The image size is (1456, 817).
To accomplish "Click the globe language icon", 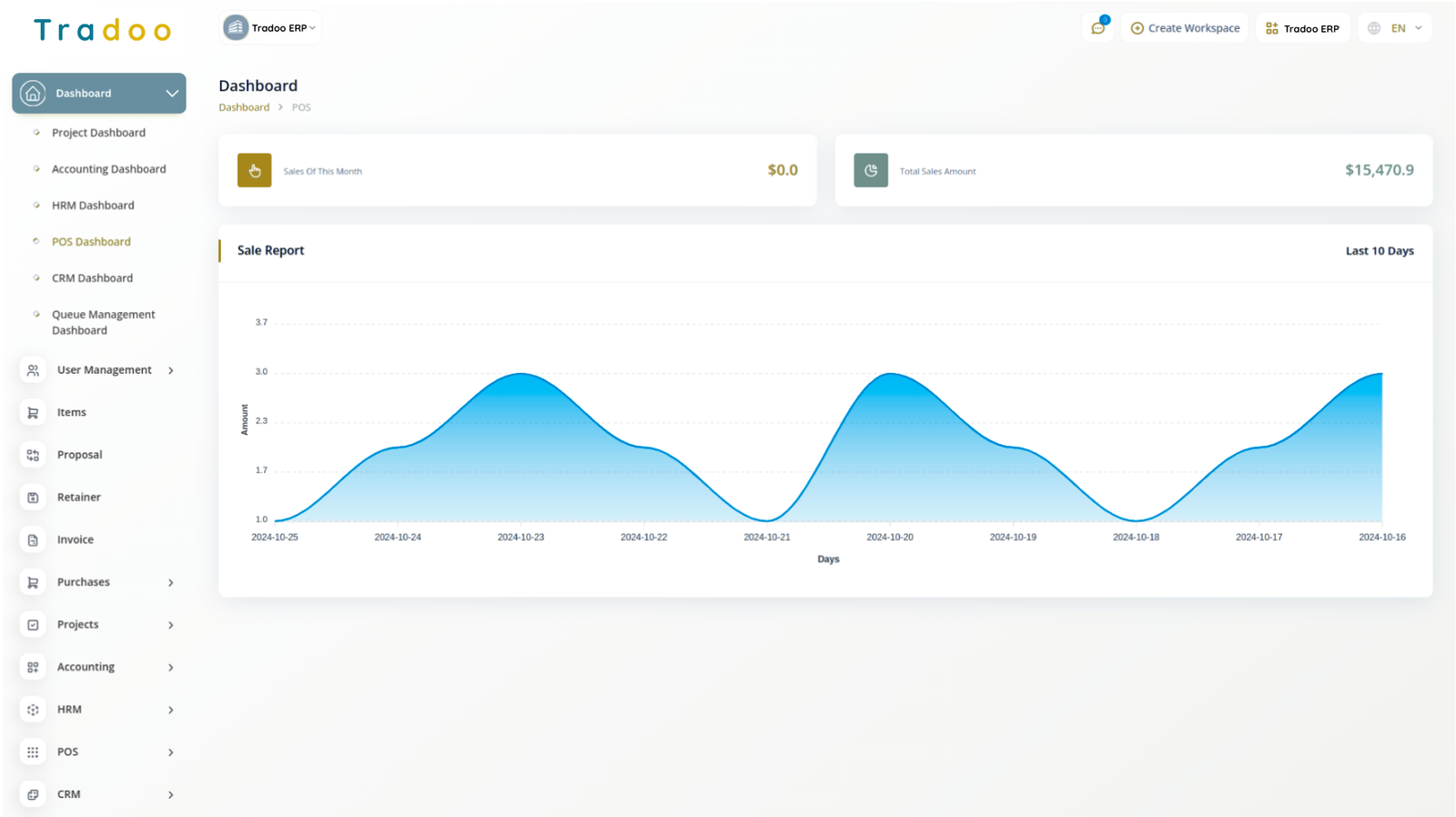I will [1374, 28].
